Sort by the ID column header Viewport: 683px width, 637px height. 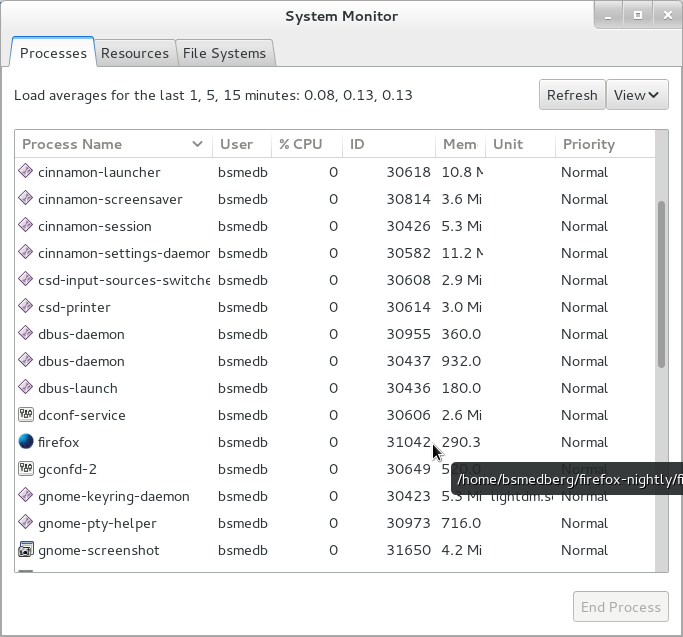coord(389,144)
